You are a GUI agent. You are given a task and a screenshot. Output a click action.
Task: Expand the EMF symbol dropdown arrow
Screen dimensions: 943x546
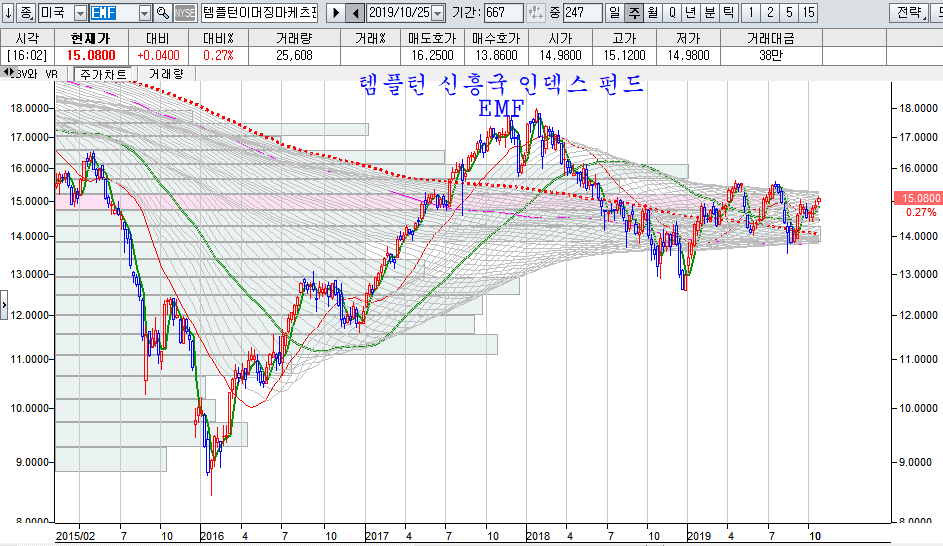coord(145,13)
